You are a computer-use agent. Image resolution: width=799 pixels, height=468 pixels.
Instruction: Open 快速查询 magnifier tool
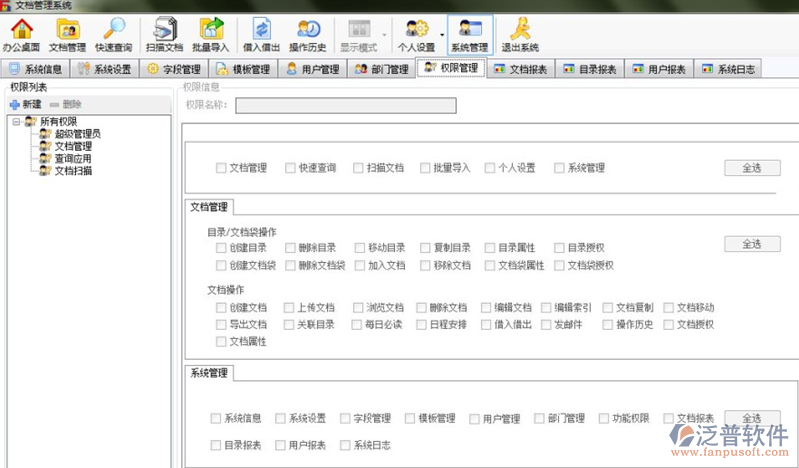coord(112,34)
